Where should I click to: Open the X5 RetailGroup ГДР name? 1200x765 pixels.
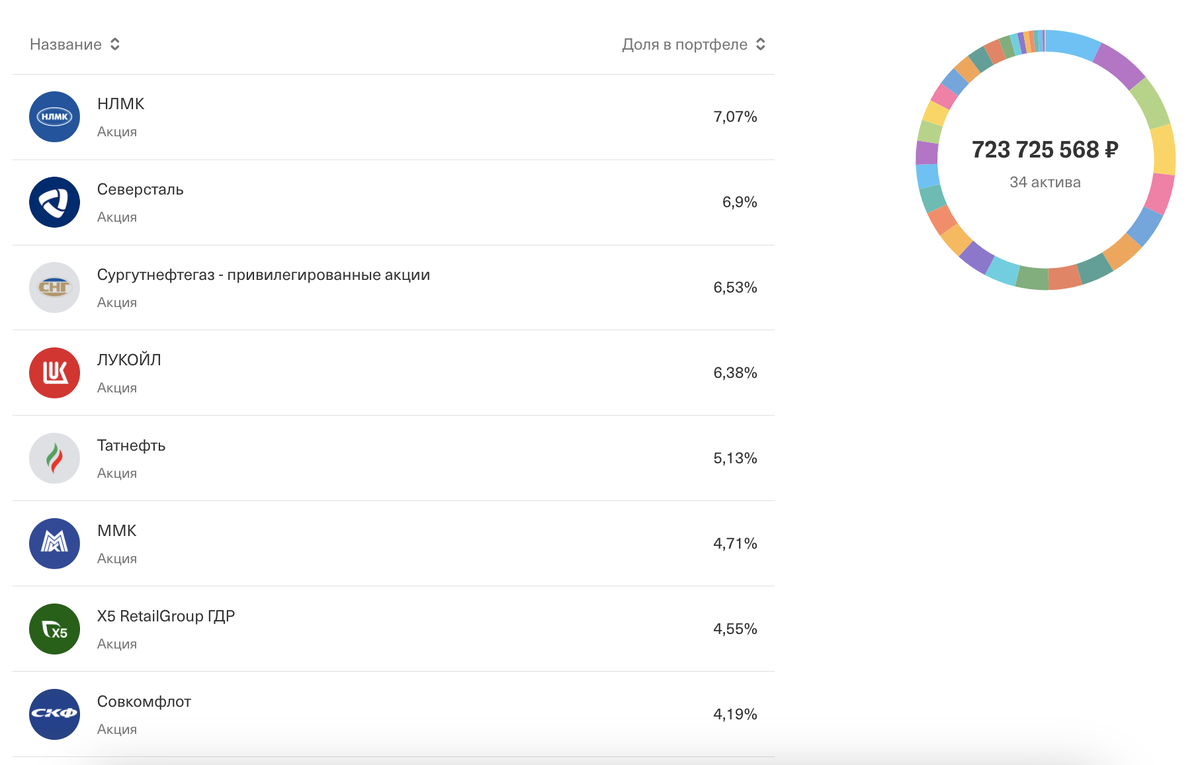(x=166, y=616)
